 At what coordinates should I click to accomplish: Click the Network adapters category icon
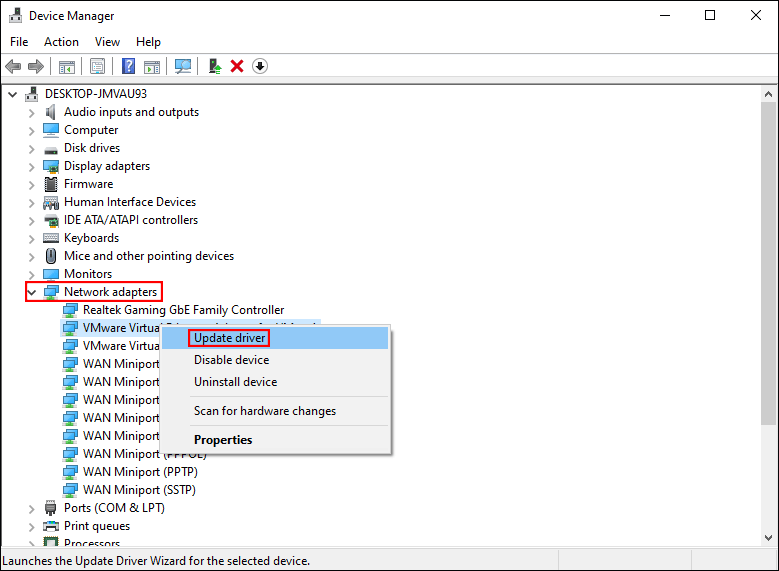(x=51, y=292)
